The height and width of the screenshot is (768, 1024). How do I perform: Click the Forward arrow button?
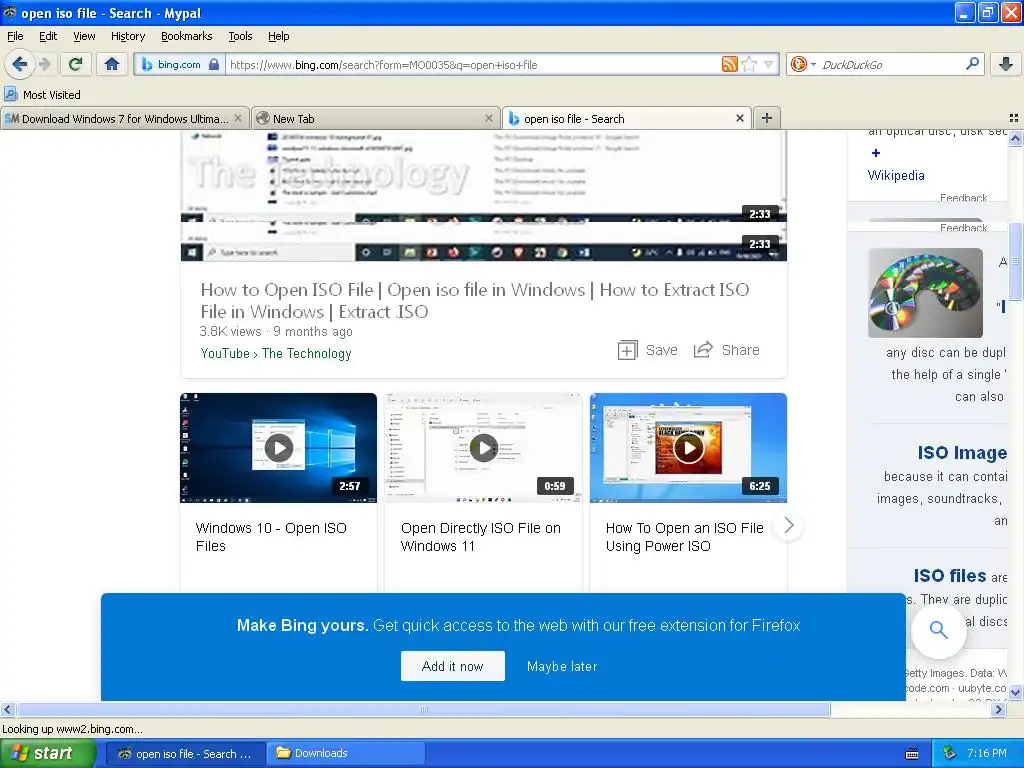pos(45,64)
